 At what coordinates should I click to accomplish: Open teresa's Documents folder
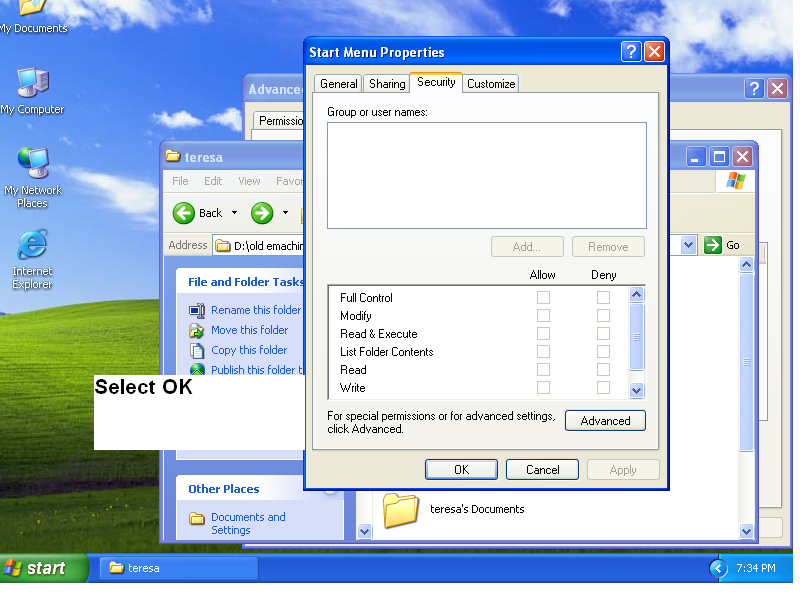pos(400,511)
